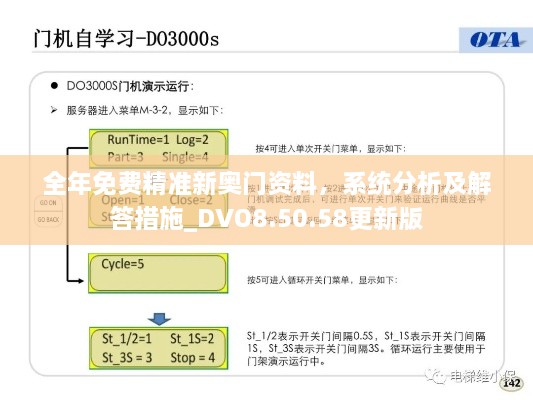The width and height of the screenshot is (533, 400).
Task: Click the Stop = 4 option
Action: click(193, 358)
